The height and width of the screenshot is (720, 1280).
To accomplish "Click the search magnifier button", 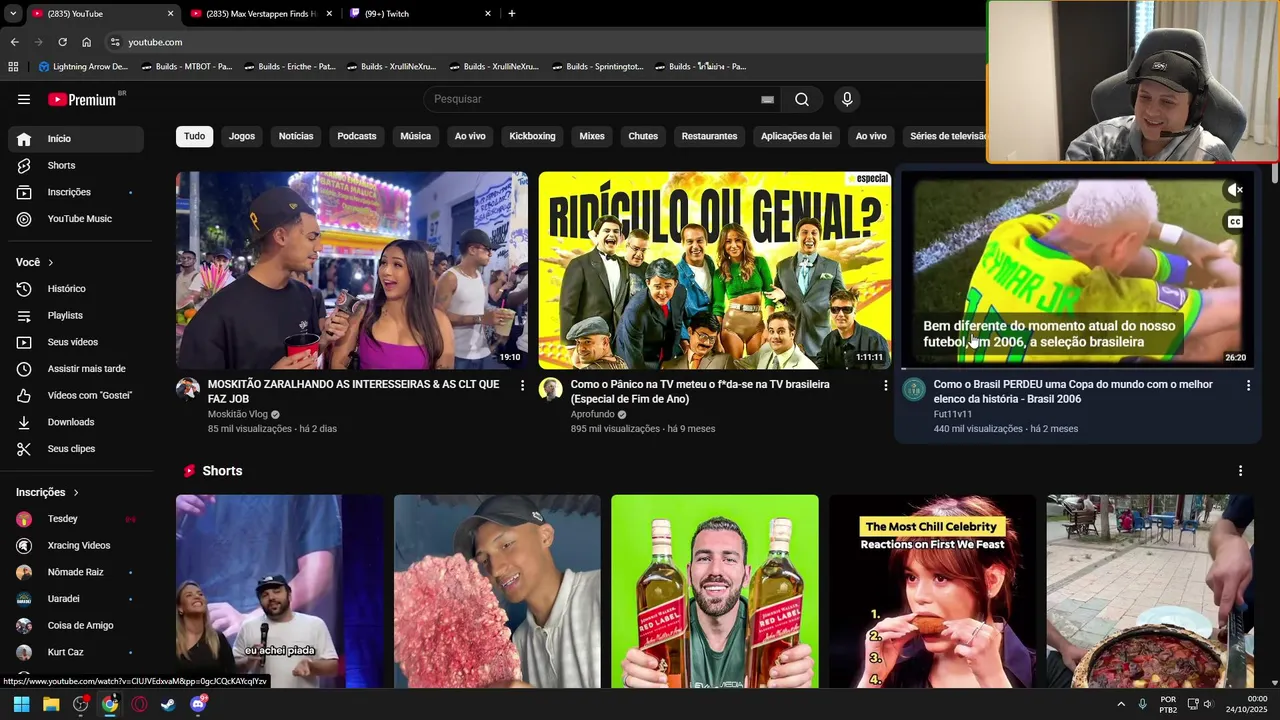I will click(x=802, y=99).
